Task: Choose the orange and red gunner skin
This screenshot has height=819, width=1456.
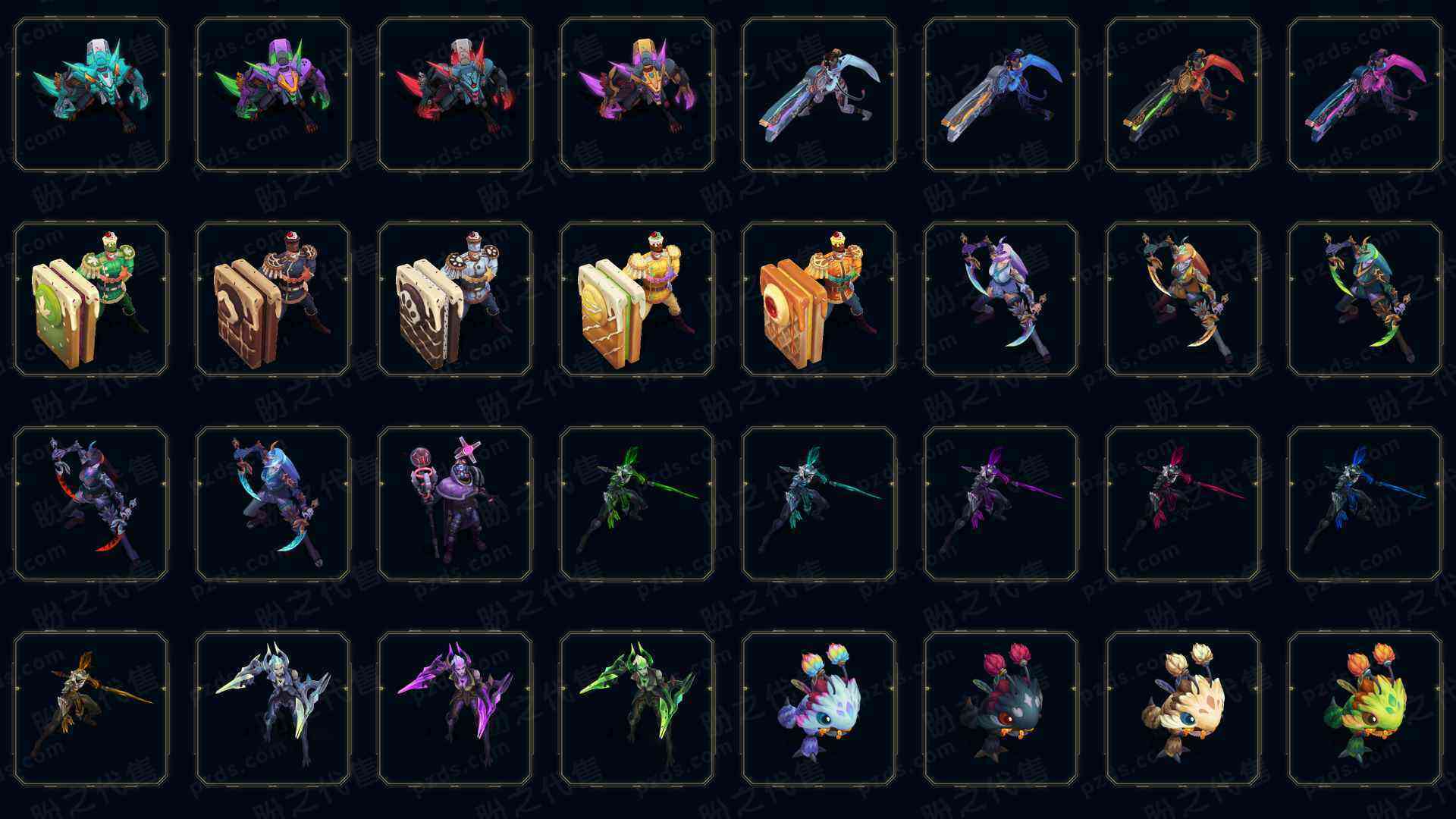Action: 1183,94
